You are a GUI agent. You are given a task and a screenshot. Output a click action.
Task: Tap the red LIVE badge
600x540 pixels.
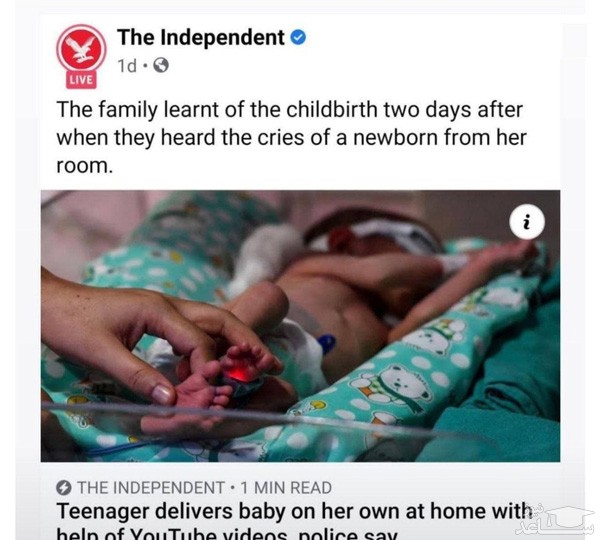point(81,80)
